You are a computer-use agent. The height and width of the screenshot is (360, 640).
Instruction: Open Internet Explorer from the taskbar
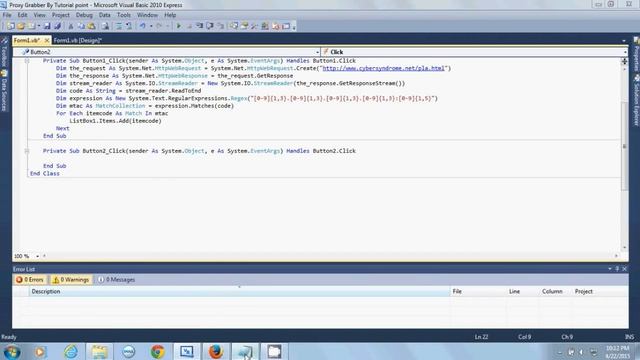click(x=71, y=351)
